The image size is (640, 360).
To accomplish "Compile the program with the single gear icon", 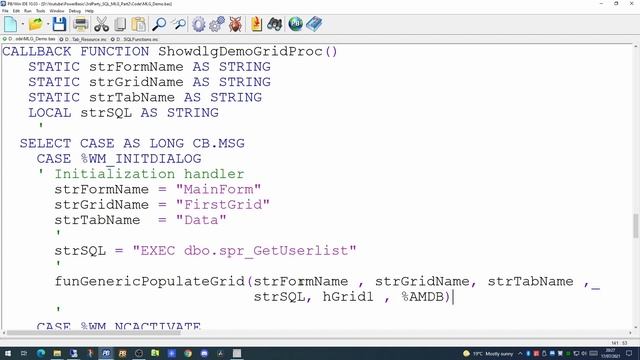I will pos(199,24).
